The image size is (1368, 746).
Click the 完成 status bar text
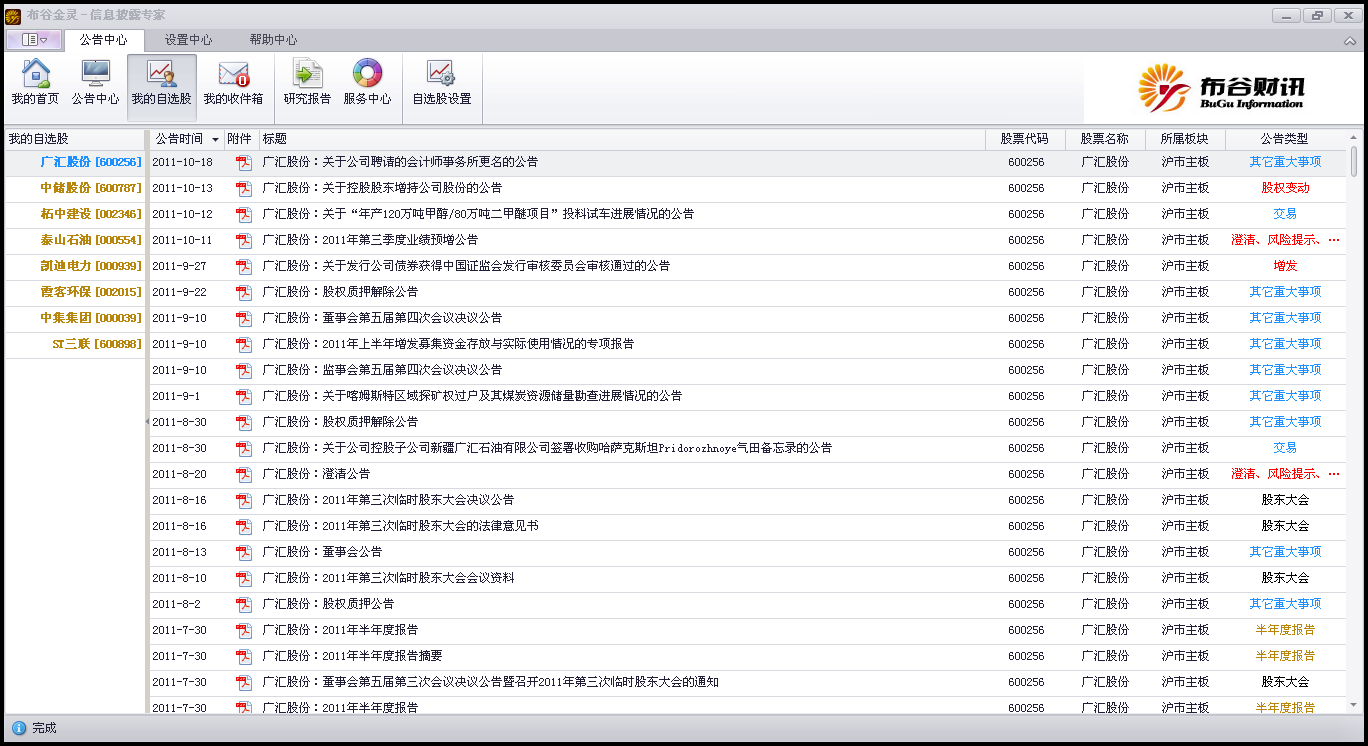pyautogui.click(x=44, y=728)
